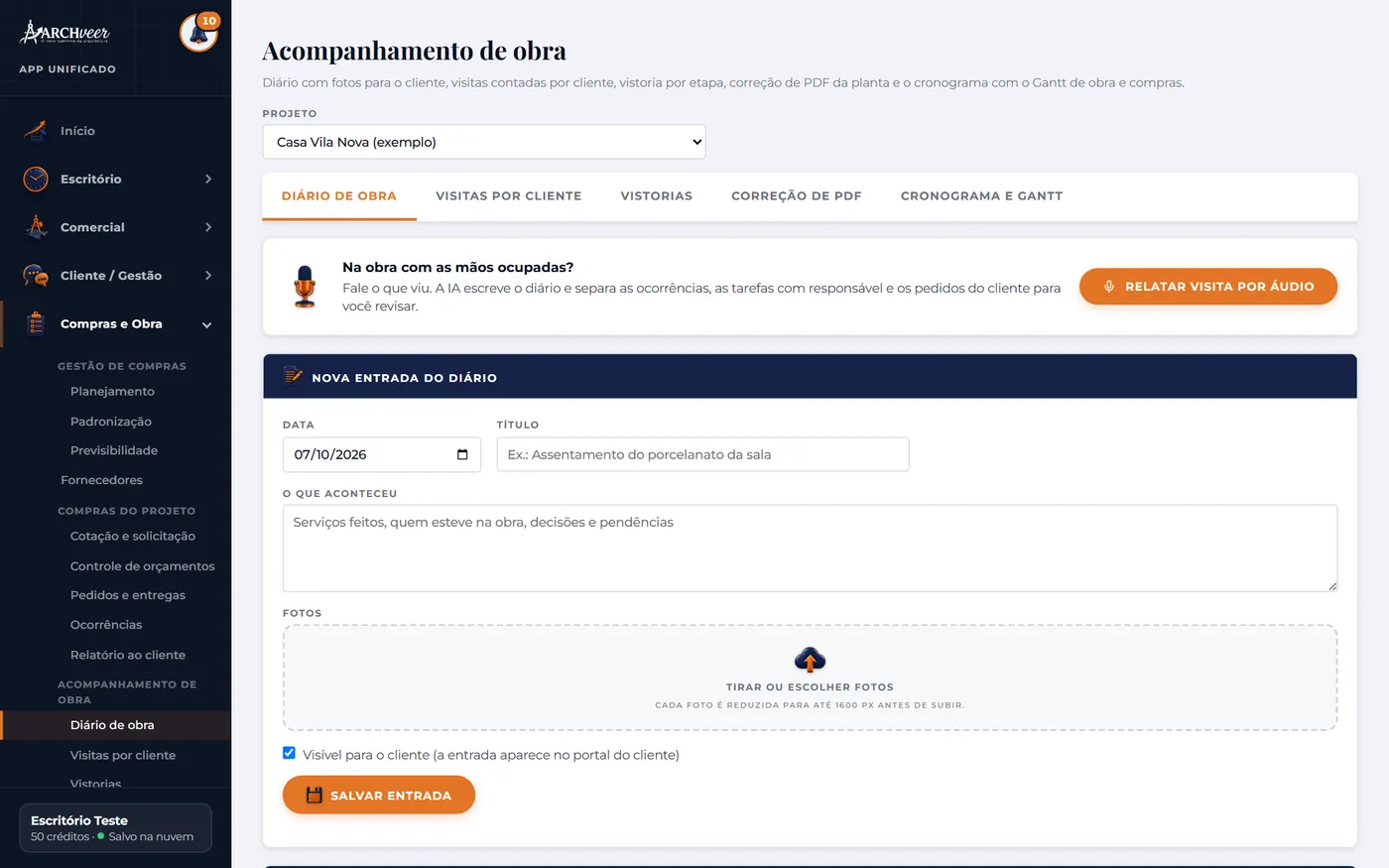Screen dimensions: 1389x868
Task: Open Padronização in the sidebar
Action: tap(111, 422)
